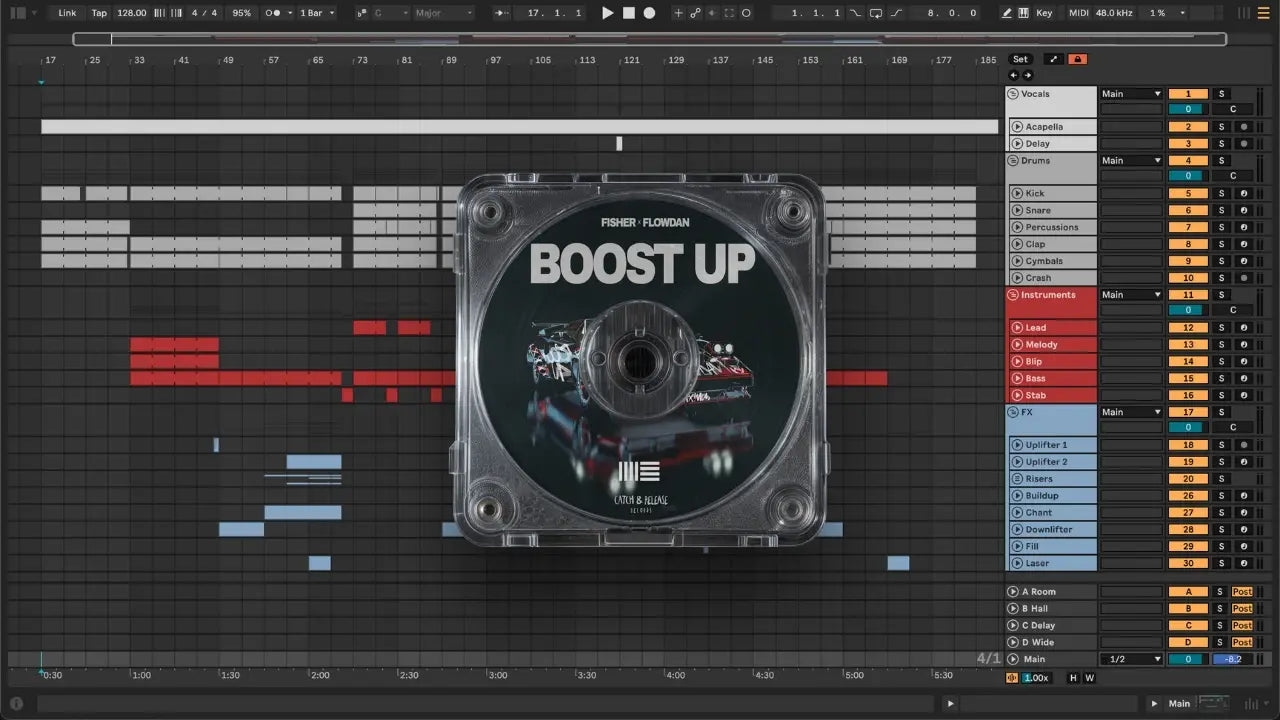Click the Capture MIDI bracket icon

click(729, 13)
